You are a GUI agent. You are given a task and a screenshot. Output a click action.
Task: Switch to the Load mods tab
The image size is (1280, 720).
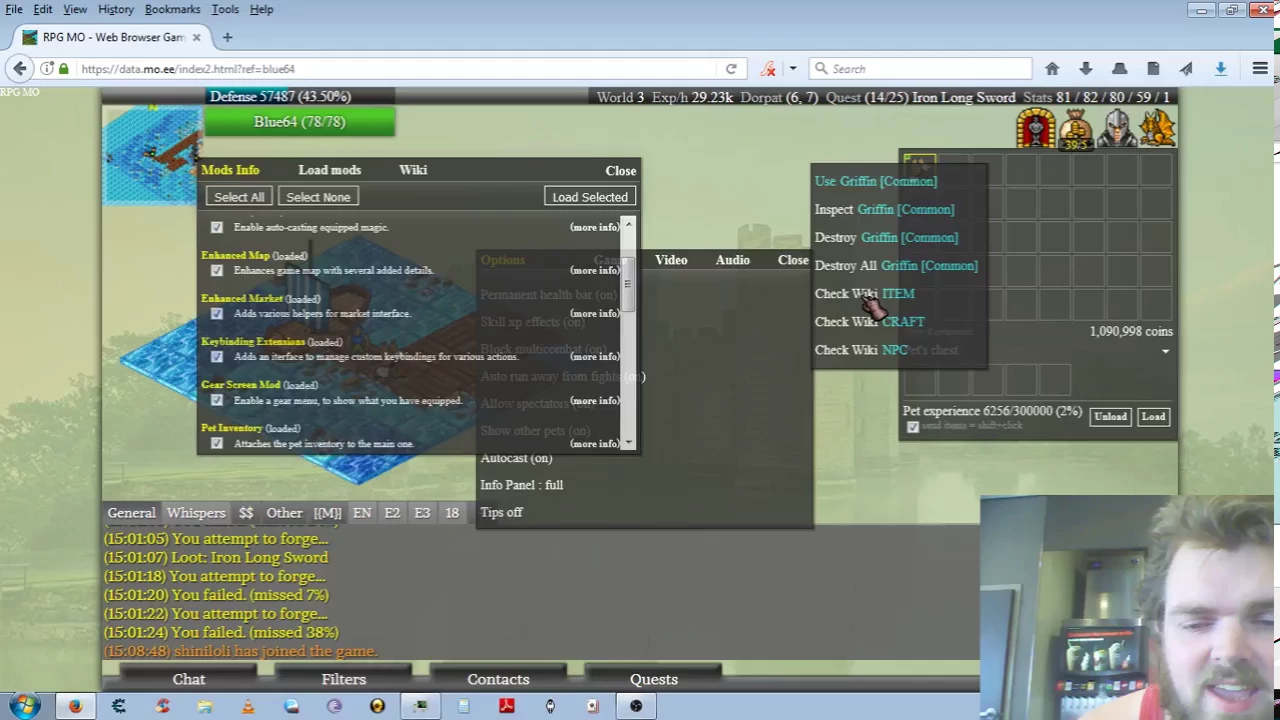click(x=329, y=170)
